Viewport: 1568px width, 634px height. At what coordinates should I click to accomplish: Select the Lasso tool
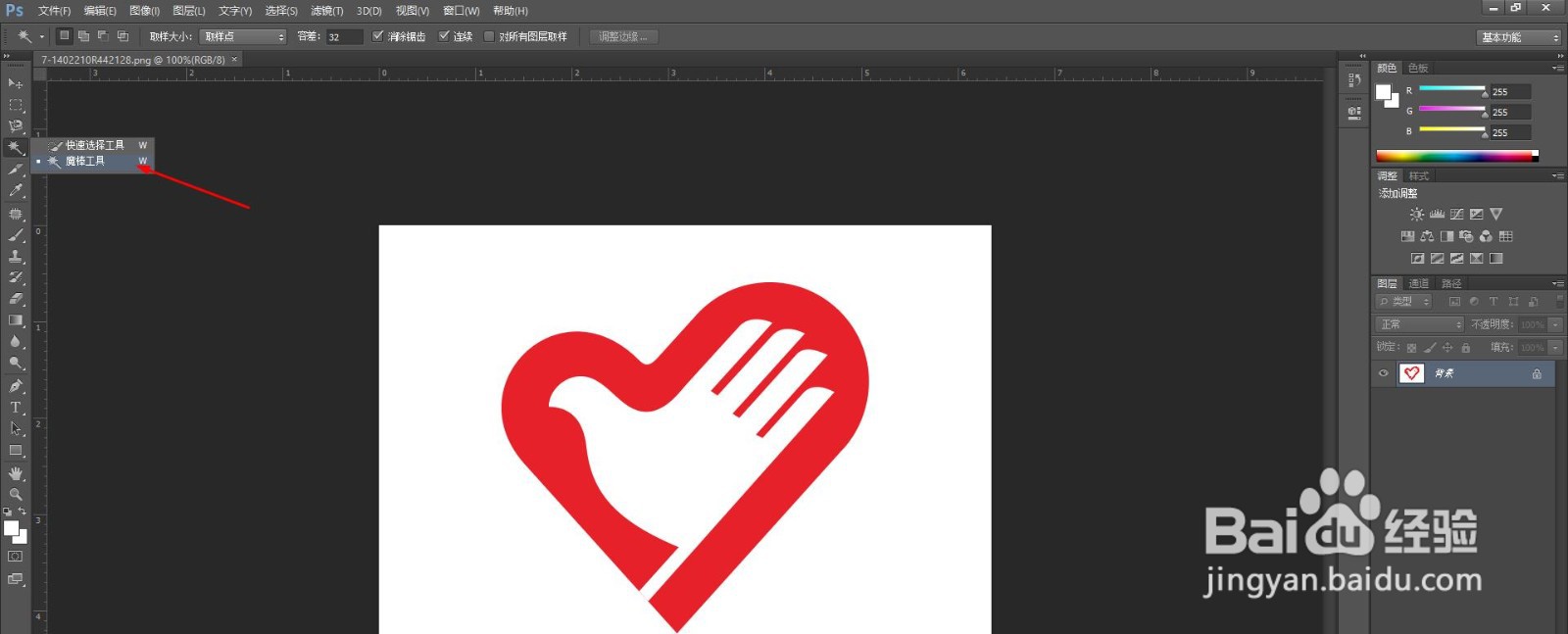16,126
